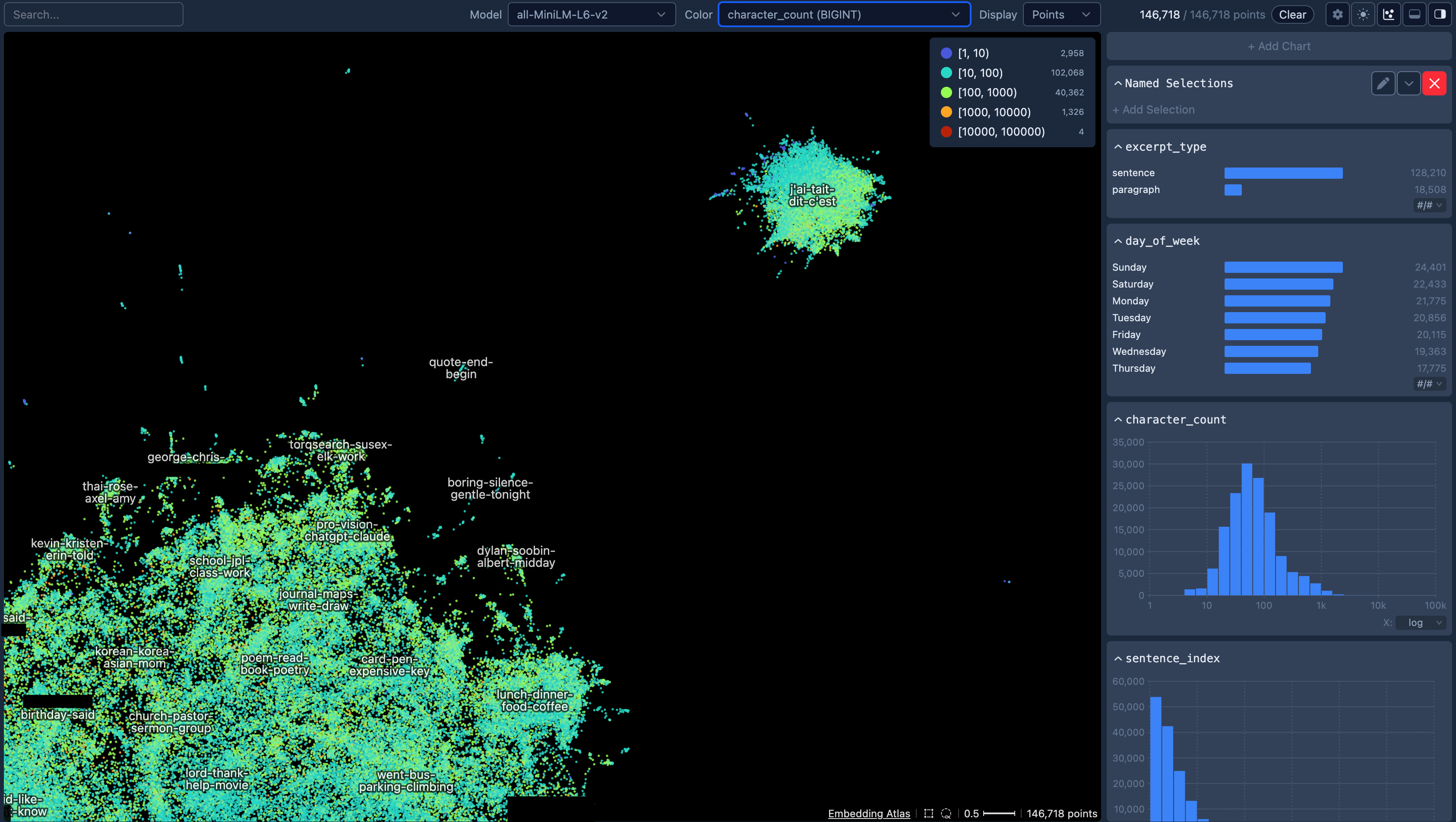1456x822 pixels.
Task: Select the rectangle selection tool
Action: (x=928, y=813)
